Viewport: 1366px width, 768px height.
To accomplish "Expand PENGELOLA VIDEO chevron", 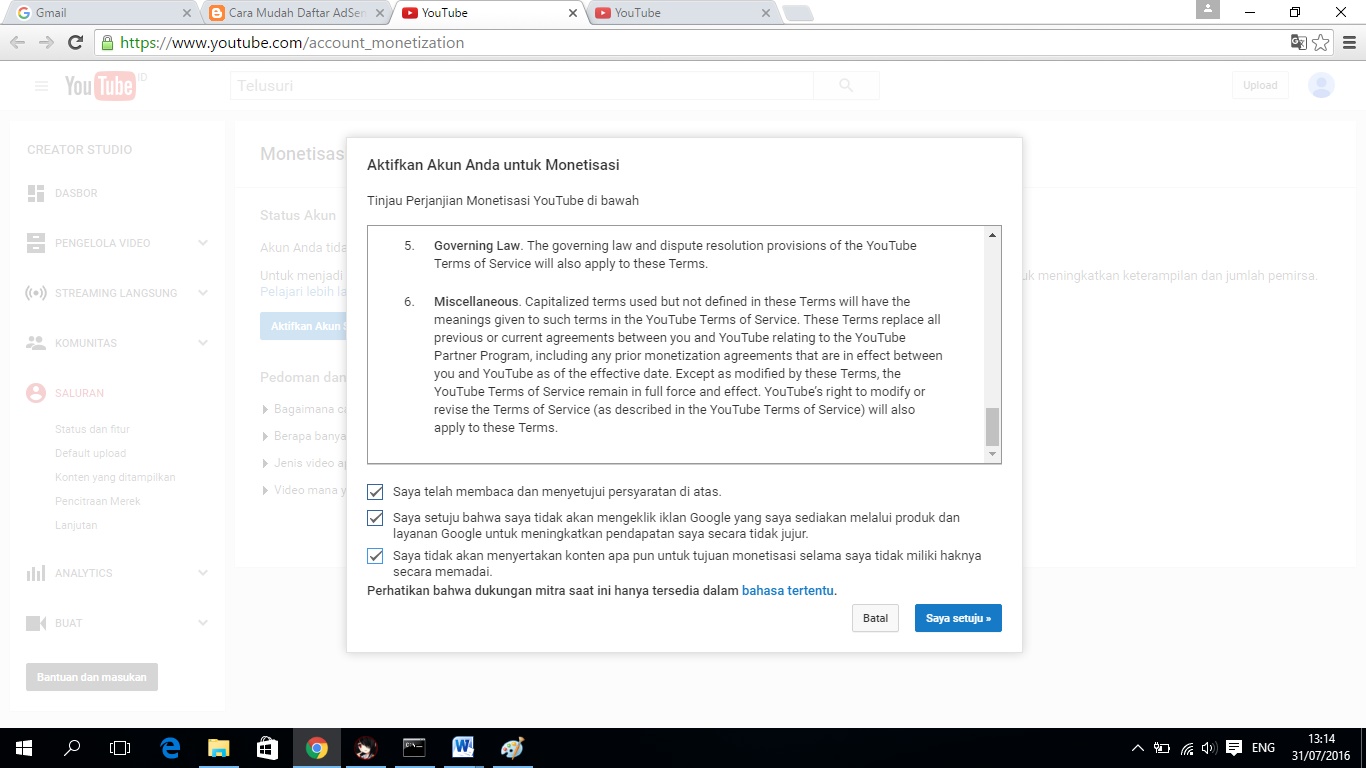I will pos(203,243).
